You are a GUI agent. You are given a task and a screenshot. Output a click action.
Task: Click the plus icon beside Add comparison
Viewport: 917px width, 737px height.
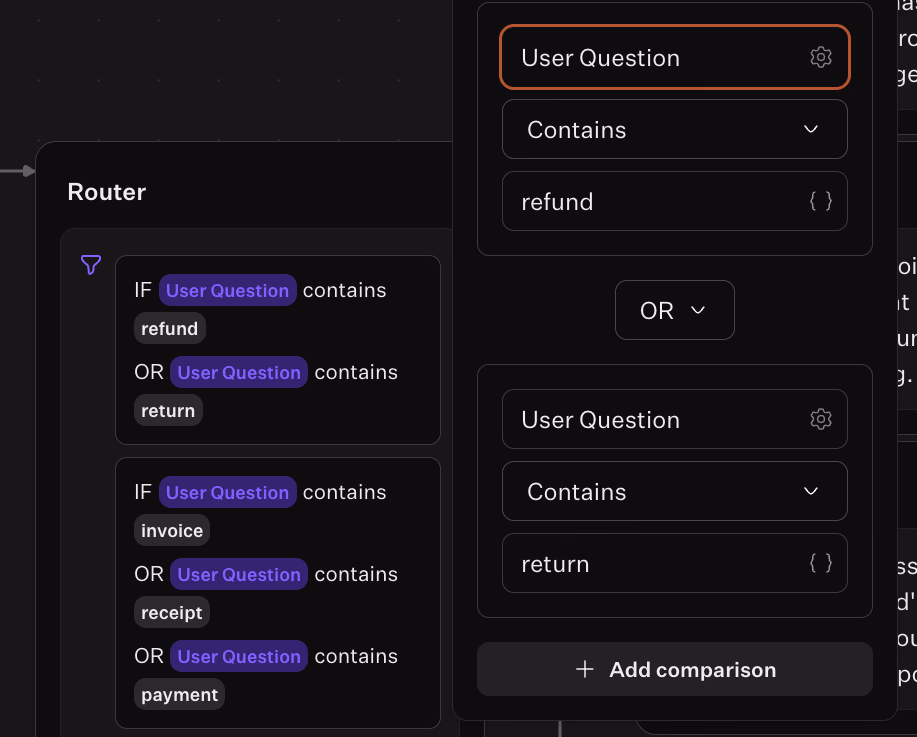point(585,670)
